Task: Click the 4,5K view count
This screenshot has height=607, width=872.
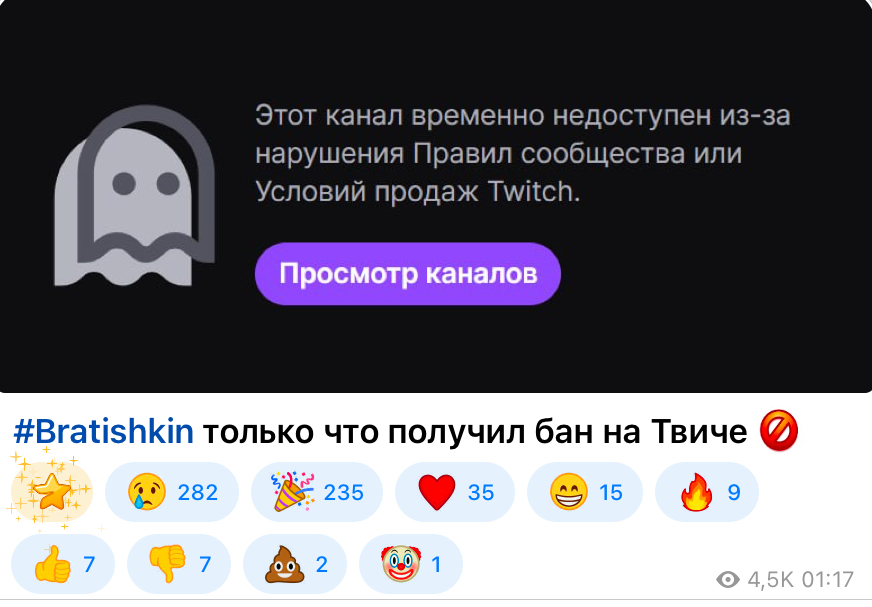Action: coord(770,580)
